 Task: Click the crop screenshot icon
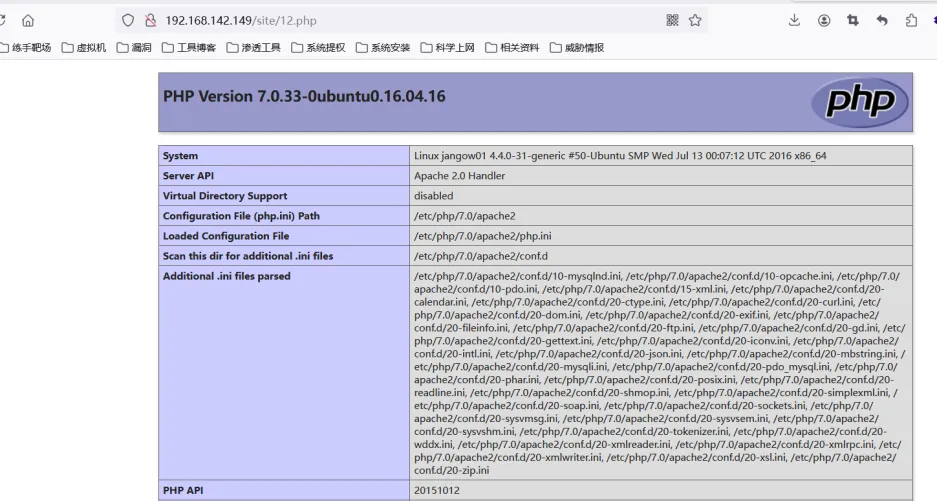point(853,20)
